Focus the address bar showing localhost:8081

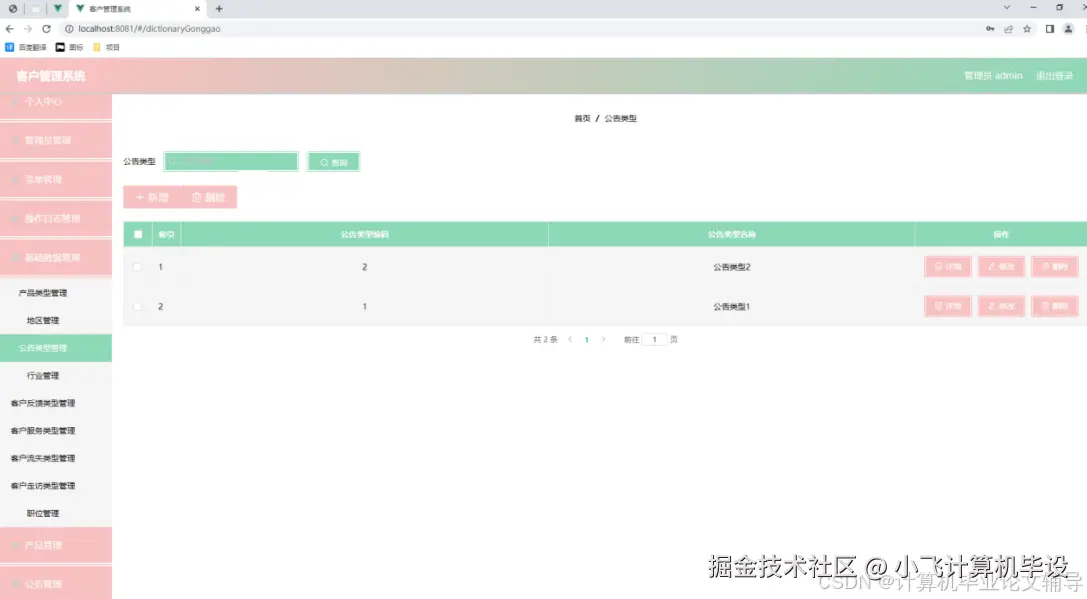(149, 29)
